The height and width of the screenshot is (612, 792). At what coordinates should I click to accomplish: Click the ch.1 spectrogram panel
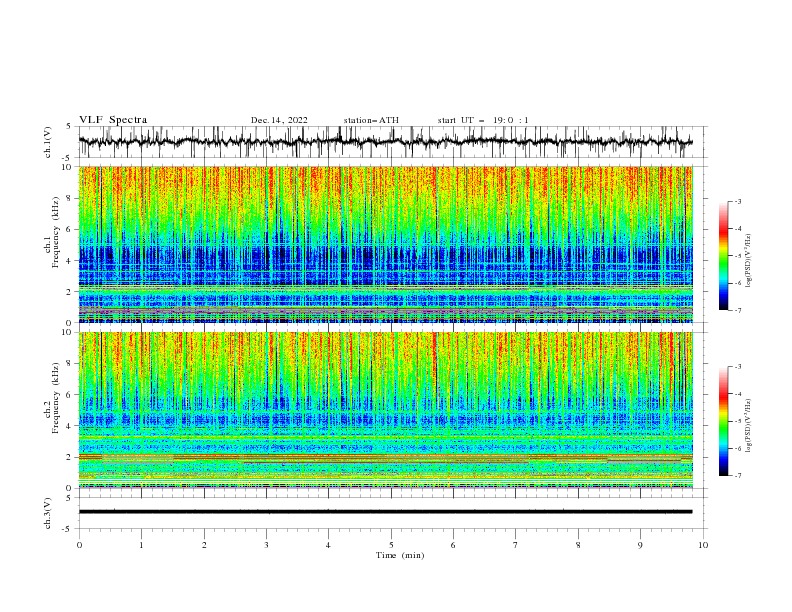click(x=385, y=244)
